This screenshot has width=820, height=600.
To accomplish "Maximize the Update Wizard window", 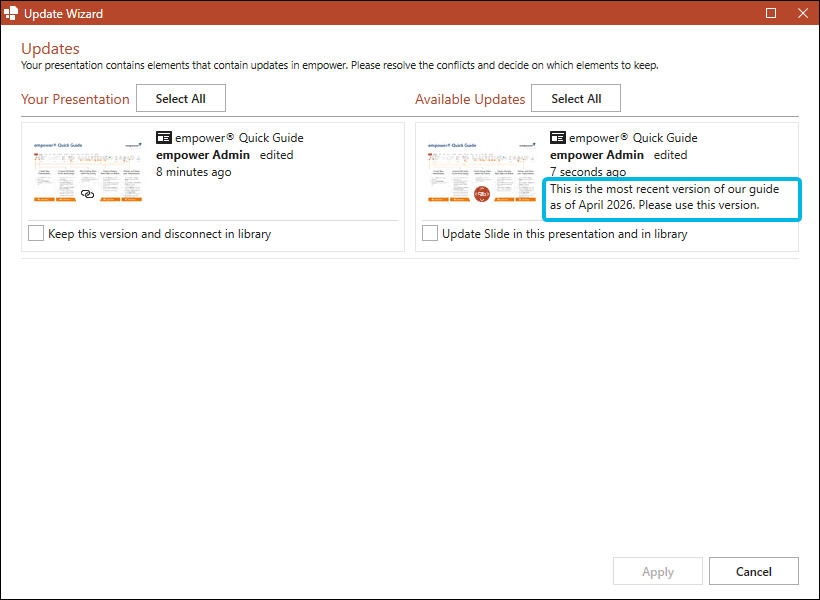I will pyautogui.click(x=771, y=13).
